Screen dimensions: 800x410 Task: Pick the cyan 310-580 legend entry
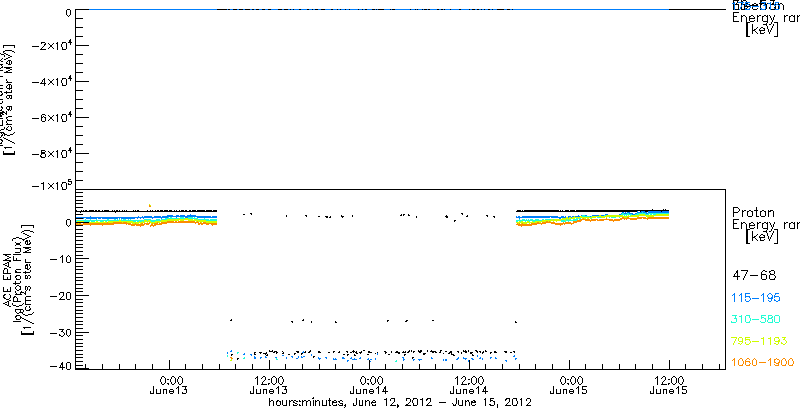click(x=756, y=320)
